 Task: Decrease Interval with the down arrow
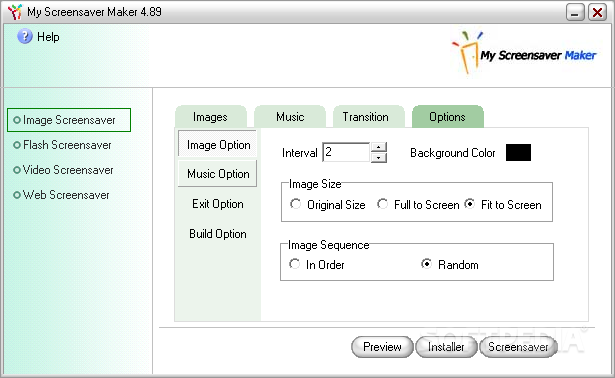coord(378,157)
